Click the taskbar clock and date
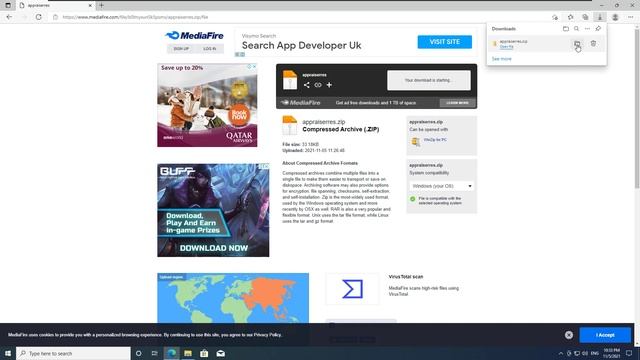Image resolution: width=640 pixels, height=360 pixels. (611, 353)
